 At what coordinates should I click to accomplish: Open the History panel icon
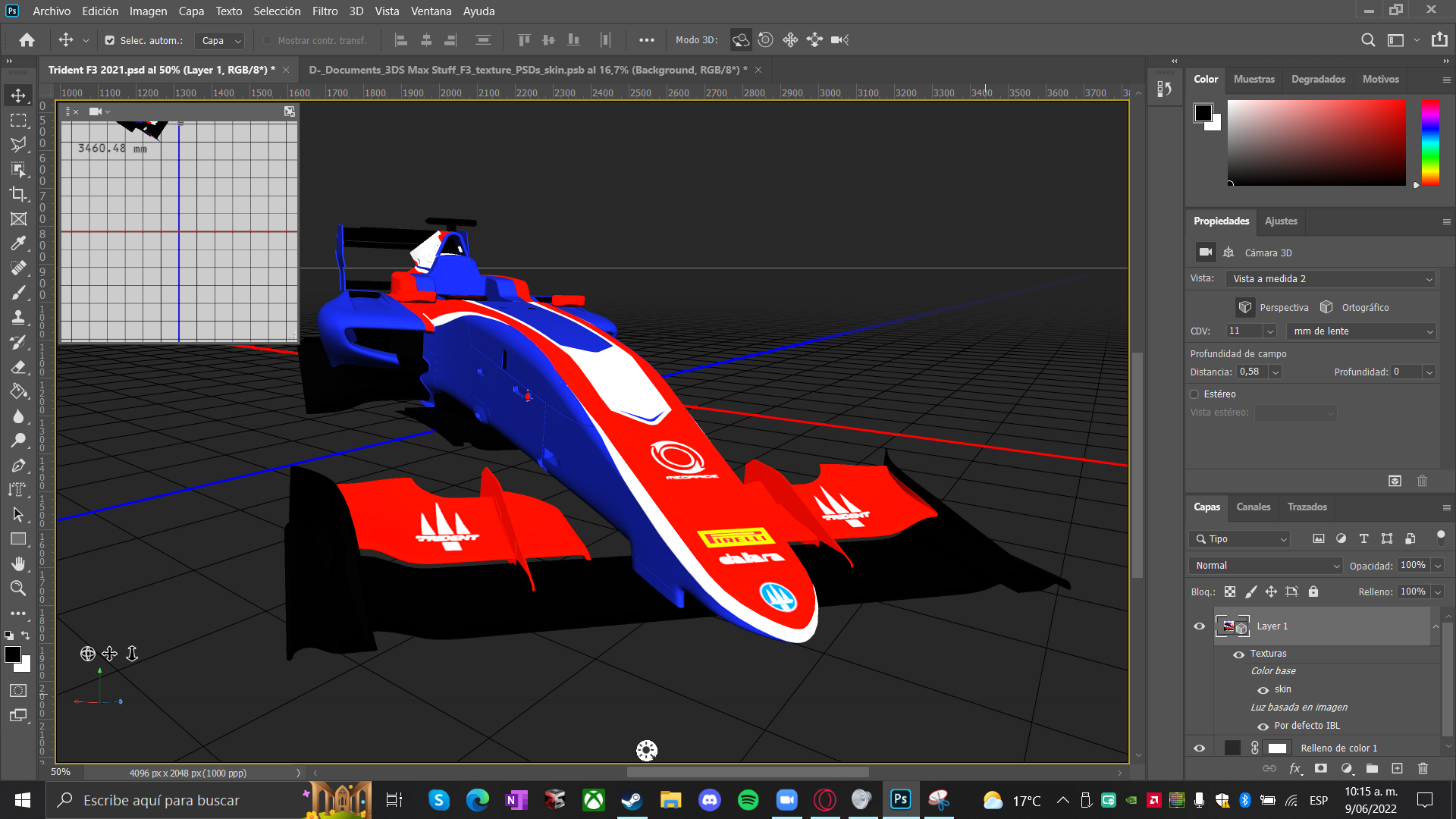tap(1164, 89)
